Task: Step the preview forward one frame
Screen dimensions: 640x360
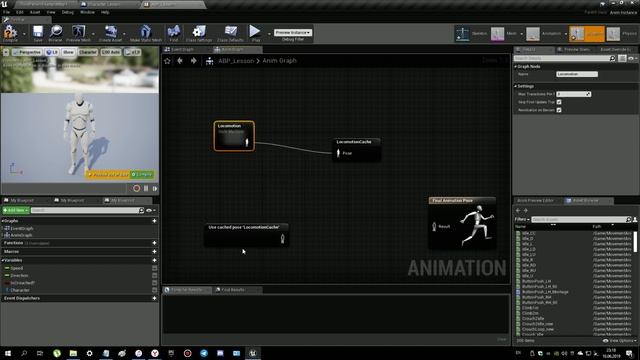Action: pyautogui.click(x=155, y=188)
